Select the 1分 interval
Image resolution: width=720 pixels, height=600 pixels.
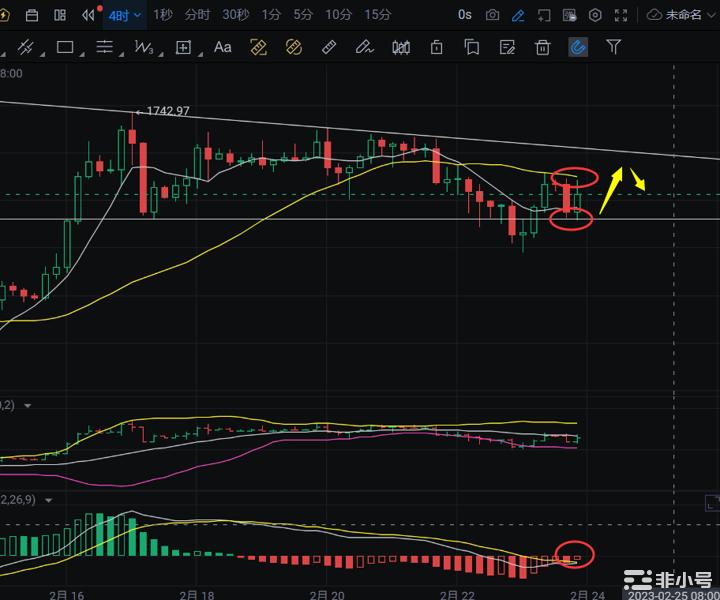tap(271, 15)
